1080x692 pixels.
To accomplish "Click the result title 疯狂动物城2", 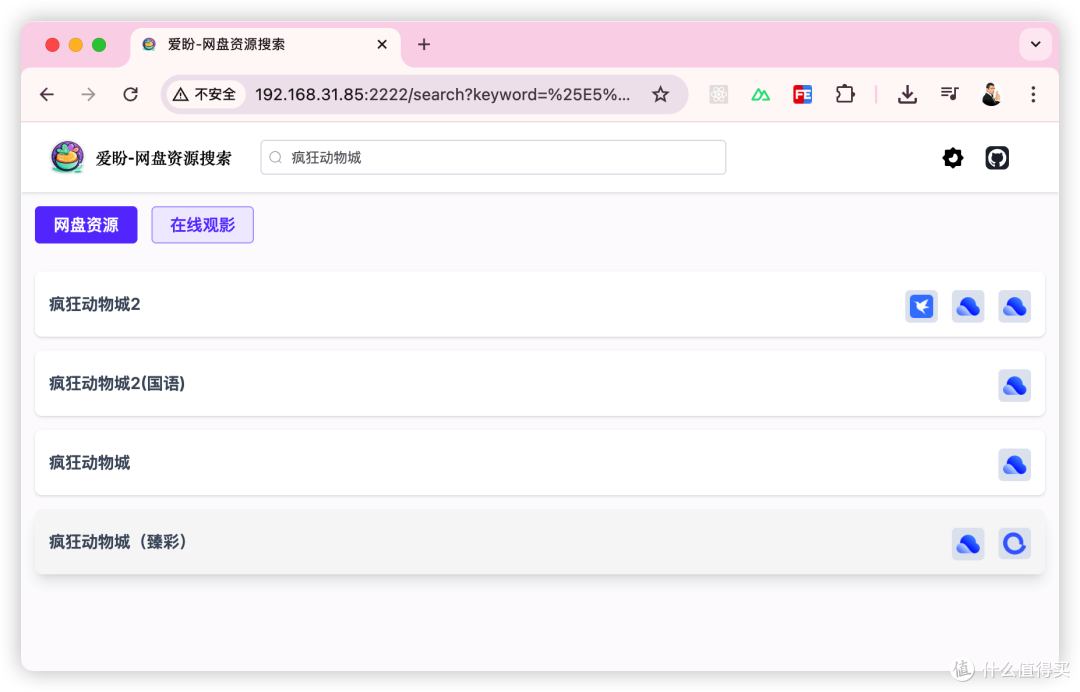I will [95, 304].
